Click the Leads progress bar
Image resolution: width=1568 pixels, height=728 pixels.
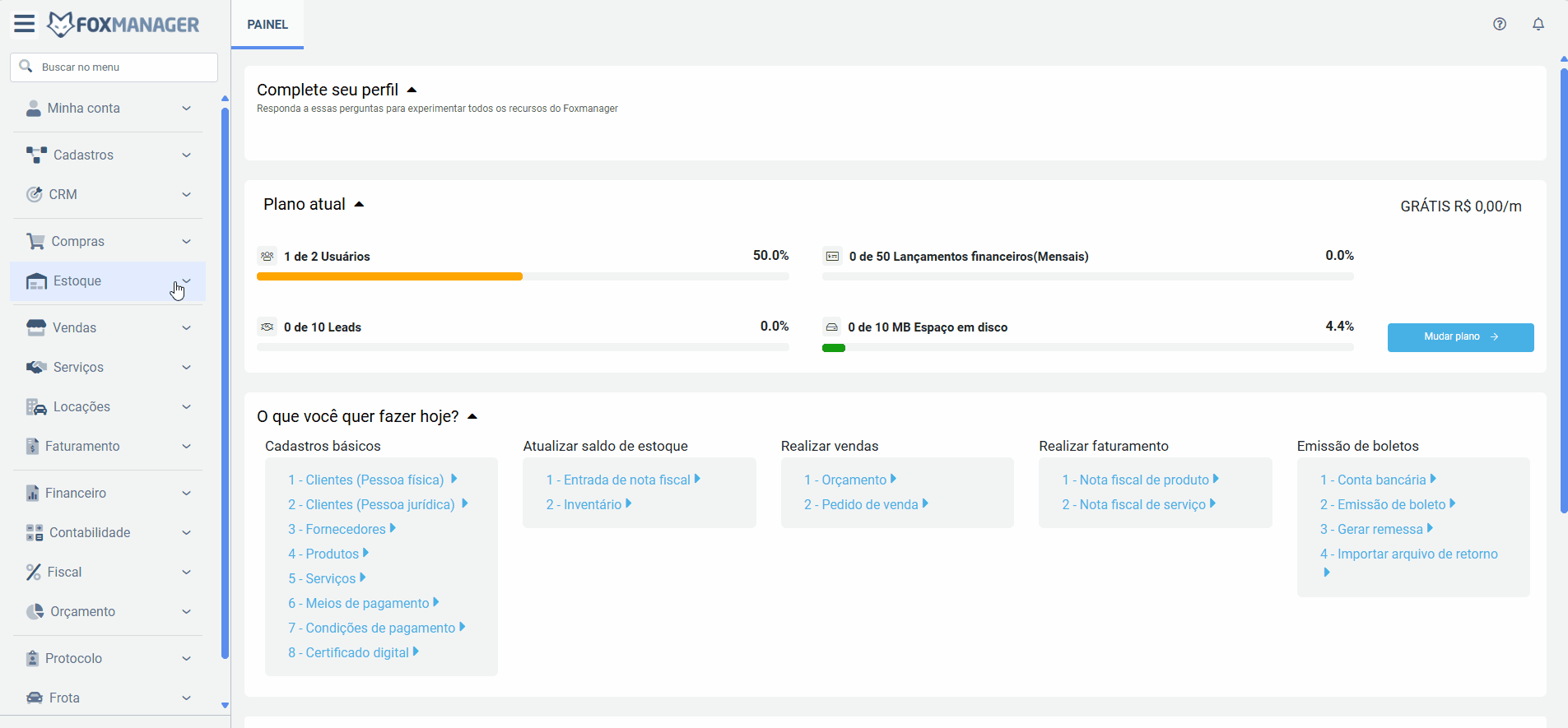(x=523, y=347)
